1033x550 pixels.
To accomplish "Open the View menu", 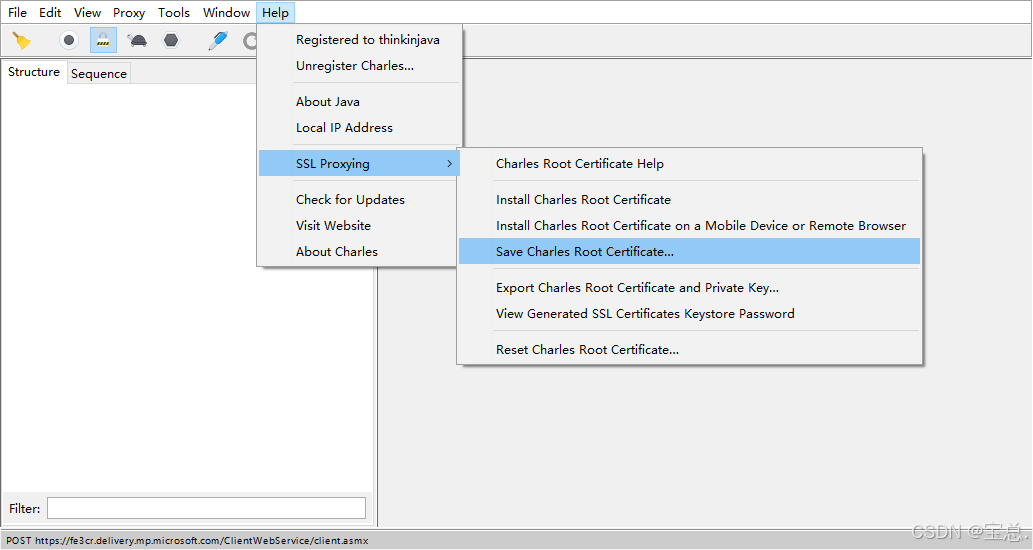I will pyautogui.click(x=88, y=13).
